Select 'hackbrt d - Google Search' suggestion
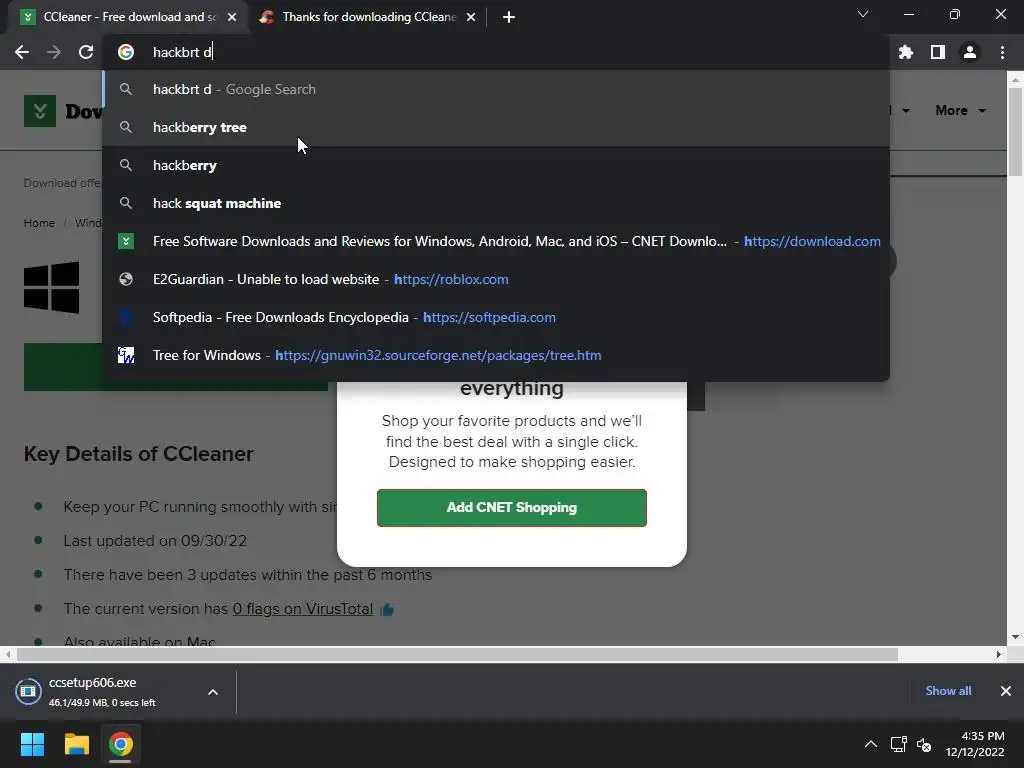Image resolution: width=1024 pixels, height=768 pixels. pyautogui.click(x=496, y=89)
